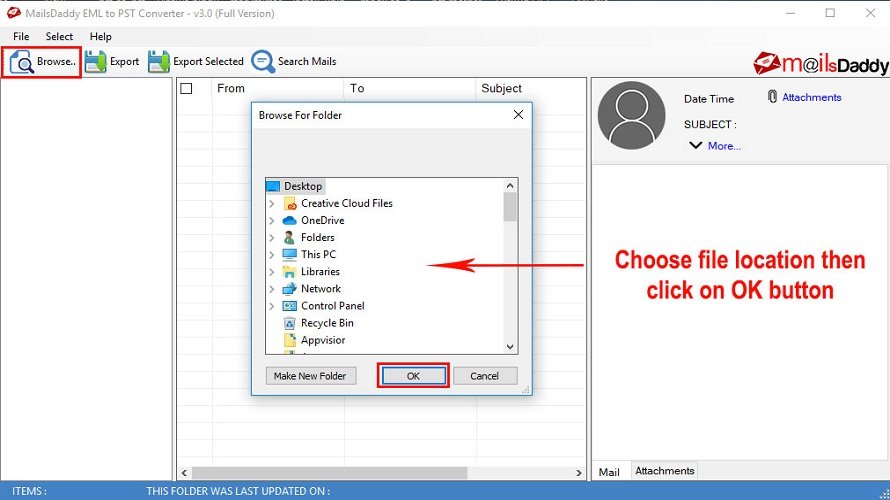890x500 pixels.
Task: Click the Desktop folder icon
Action: (273, 186)
